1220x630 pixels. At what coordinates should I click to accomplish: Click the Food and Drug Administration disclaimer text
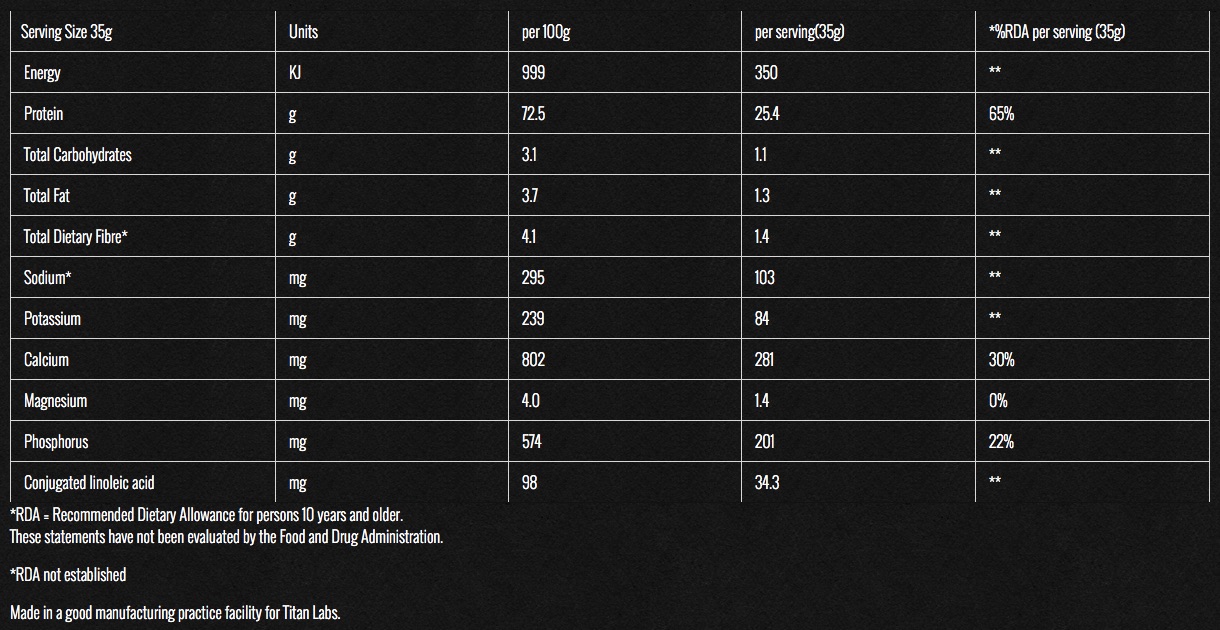226,537
